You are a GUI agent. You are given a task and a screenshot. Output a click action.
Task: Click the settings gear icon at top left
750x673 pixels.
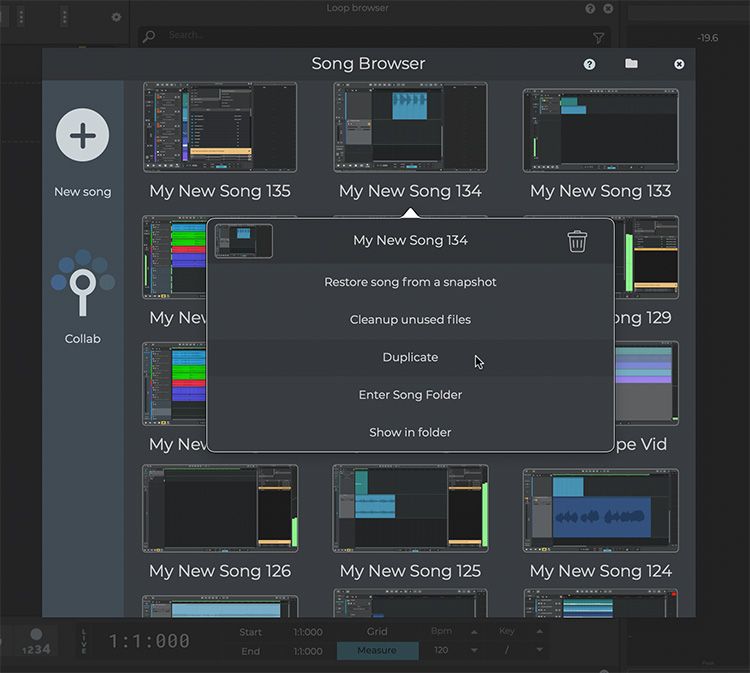pyautogui.click(x=116, y=17)
